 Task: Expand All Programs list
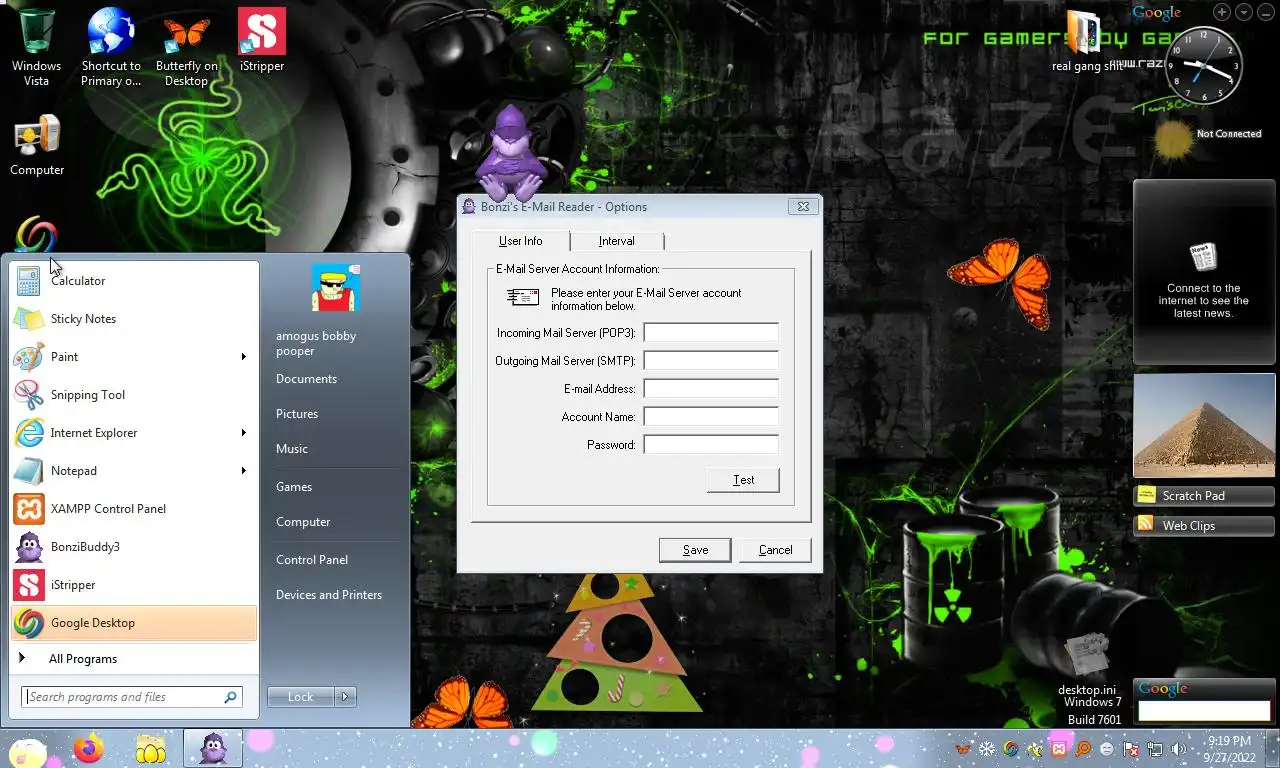(134, 659)
